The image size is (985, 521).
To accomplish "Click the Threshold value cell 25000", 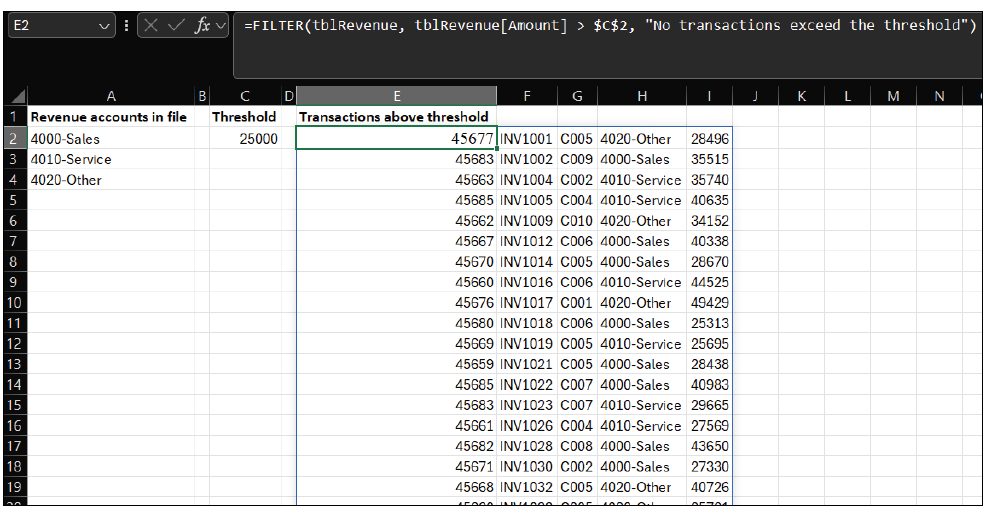I will (245, 139).
